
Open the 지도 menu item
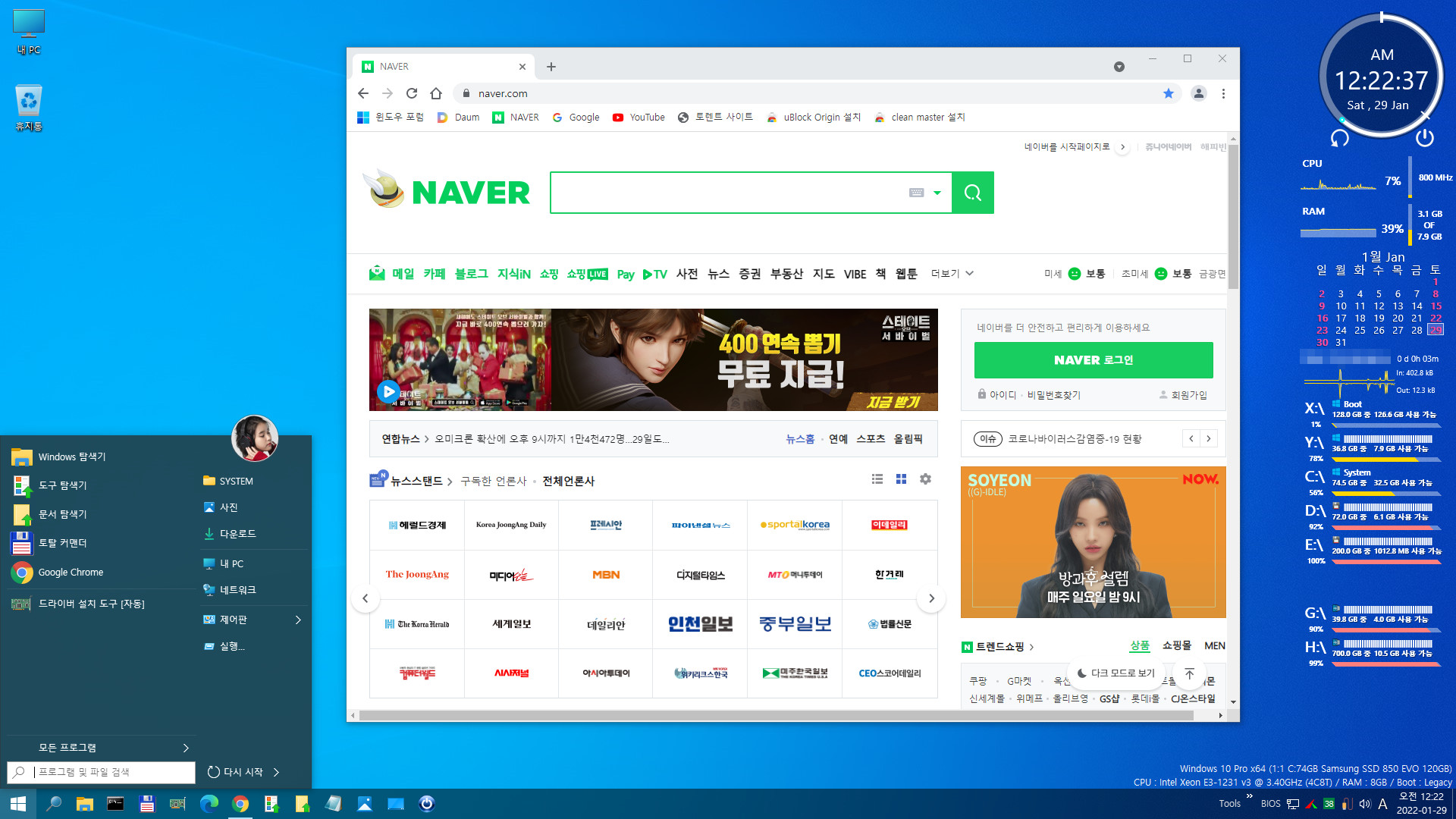[824, 274]
